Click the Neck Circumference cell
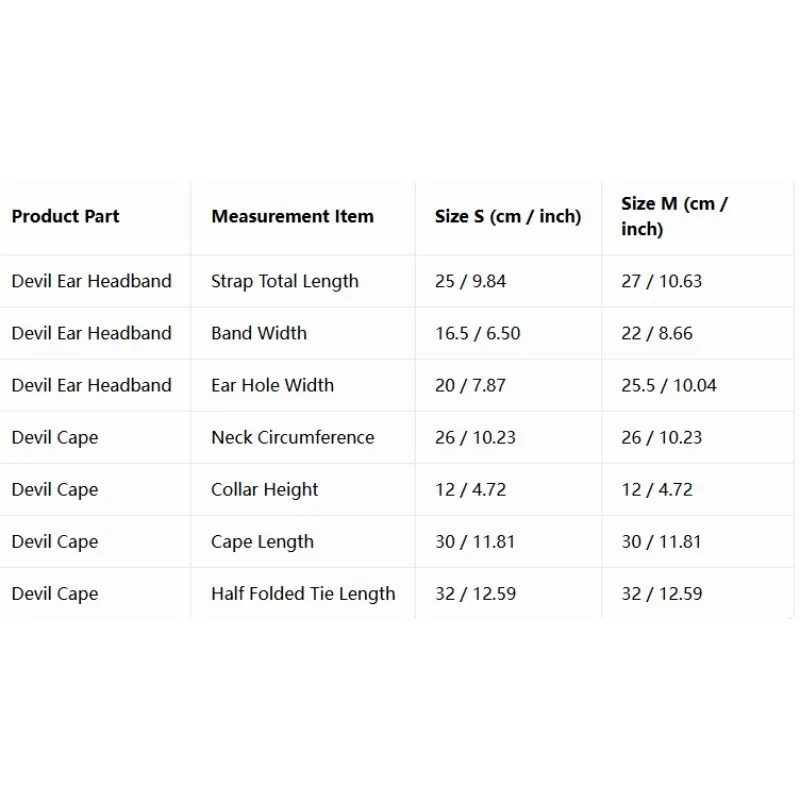Screen dimensions: 800x800 point(293,437)
